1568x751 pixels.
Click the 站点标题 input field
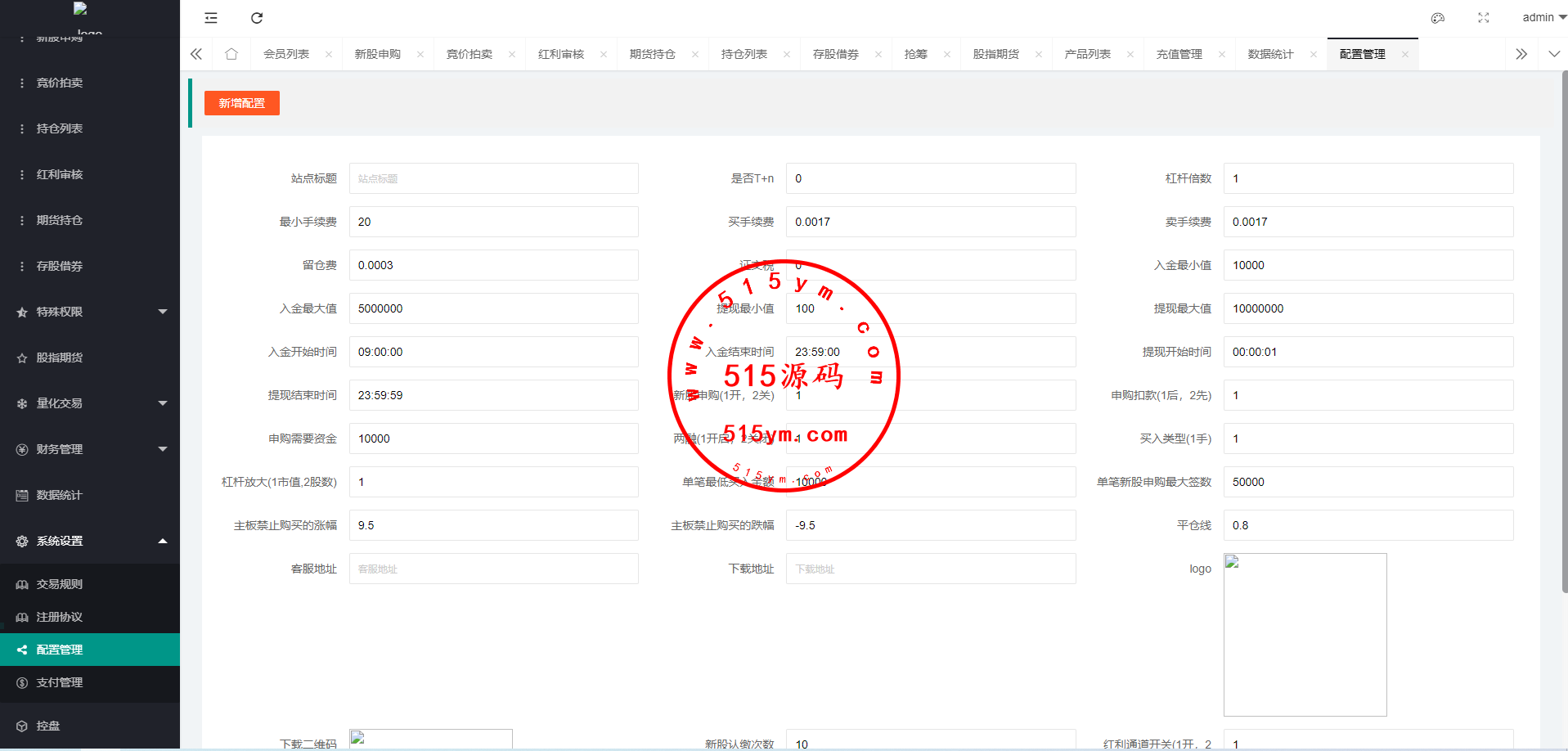click(493, 178)
